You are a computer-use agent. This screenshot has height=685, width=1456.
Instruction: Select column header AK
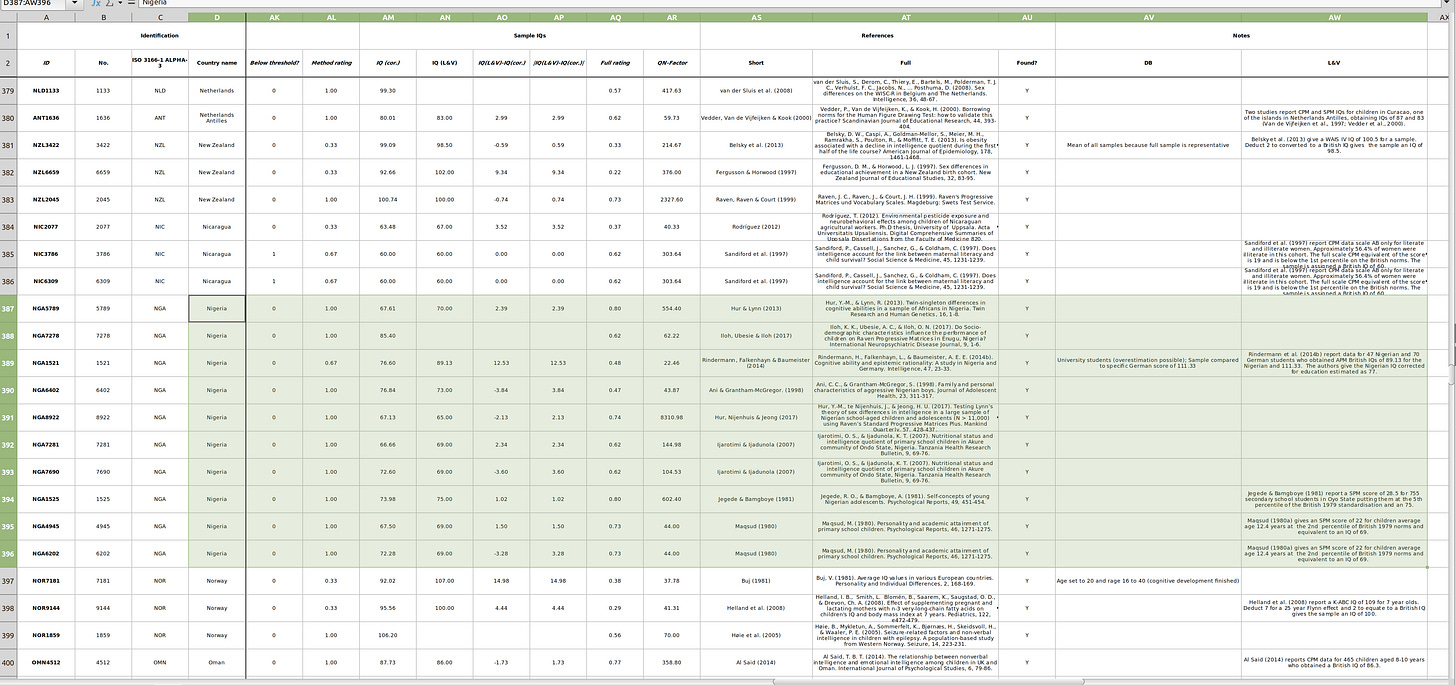pyautogui.click(x=274, y=18)
